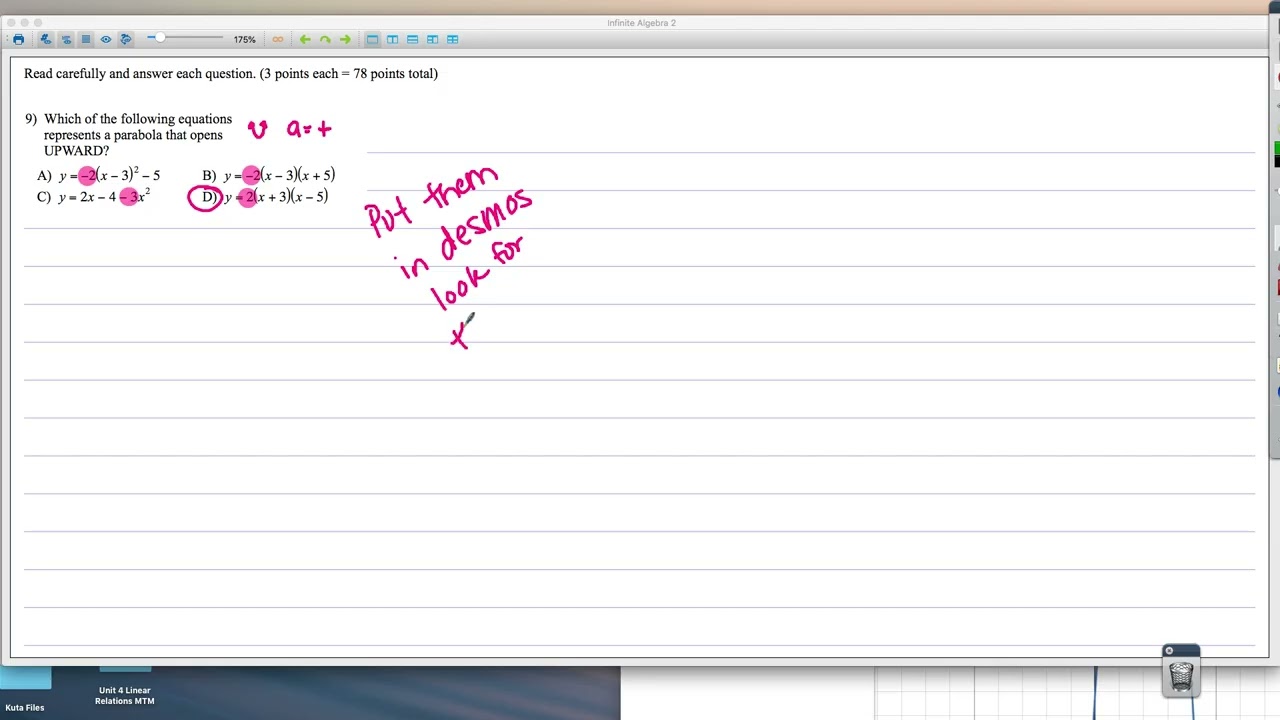Open Unit 4 Linear Relations MTM folder

pyautogui.click(x=125, y=688)
